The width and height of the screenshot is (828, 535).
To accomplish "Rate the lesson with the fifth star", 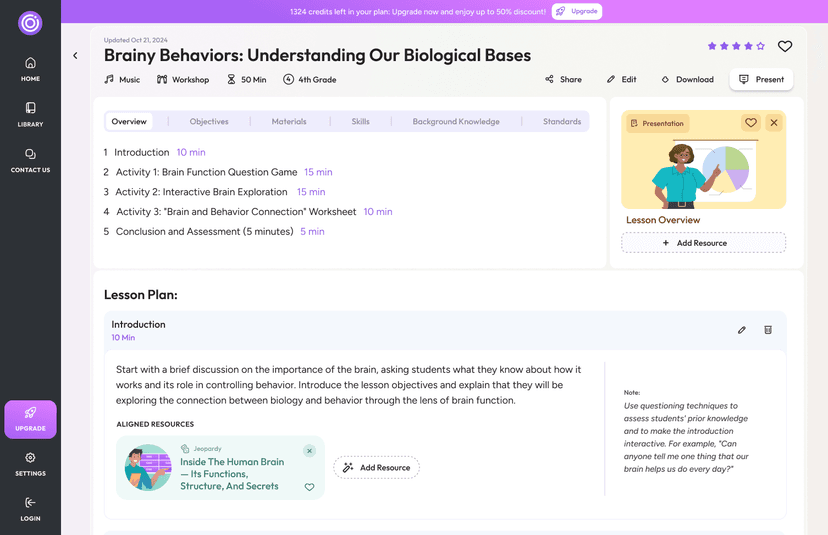I will (761, 46).
